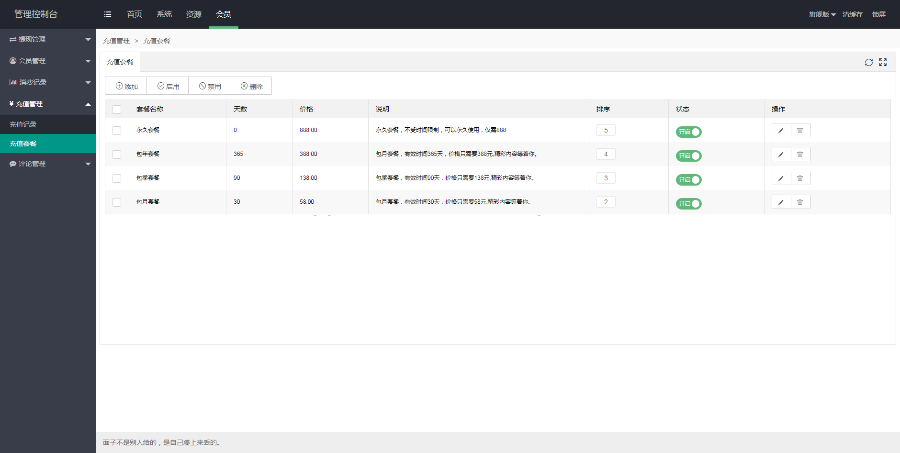
Task: Click the 启用 (enable) toolbar button
Action: click(168, 86)
